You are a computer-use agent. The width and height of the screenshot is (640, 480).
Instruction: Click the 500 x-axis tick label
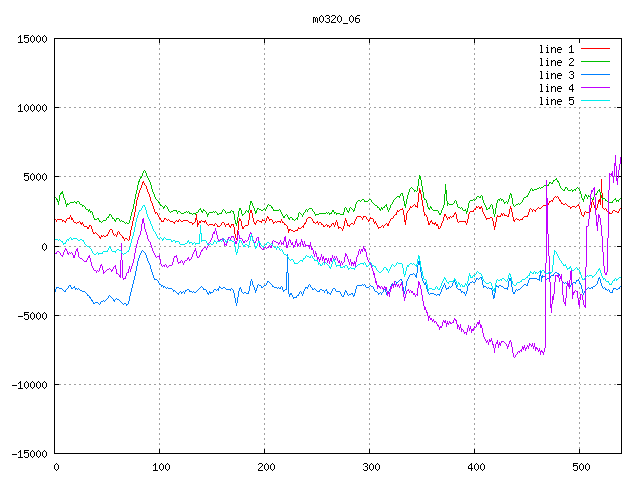pyautogui.click(x=580, y=467)
